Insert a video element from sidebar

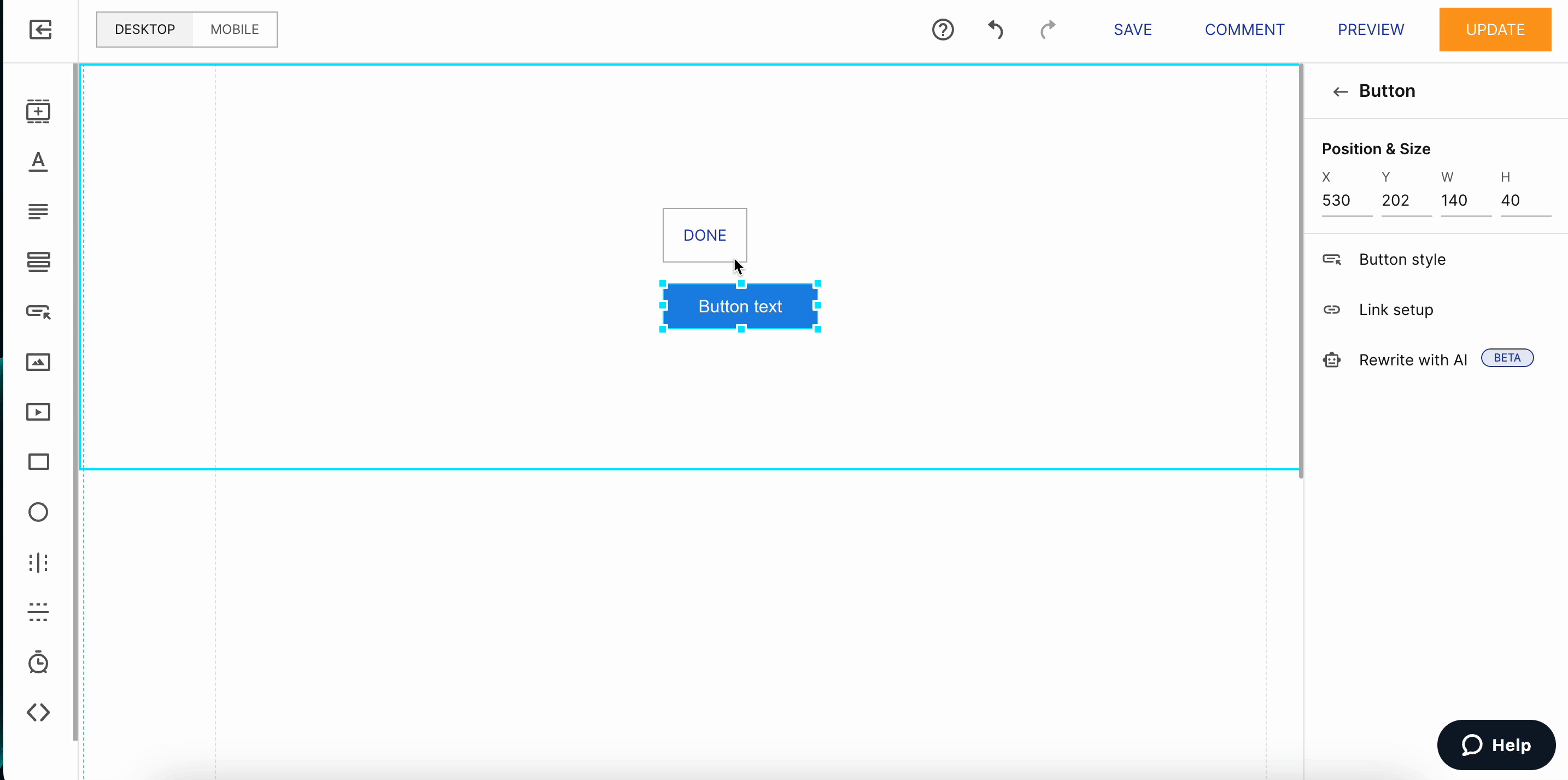[x=38, y=412]
